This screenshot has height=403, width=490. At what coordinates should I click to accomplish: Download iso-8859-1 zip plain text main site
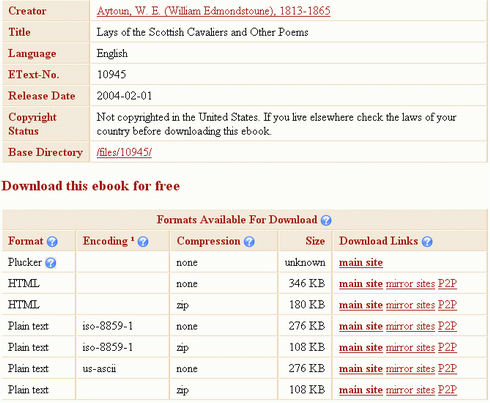click(361, 348)
